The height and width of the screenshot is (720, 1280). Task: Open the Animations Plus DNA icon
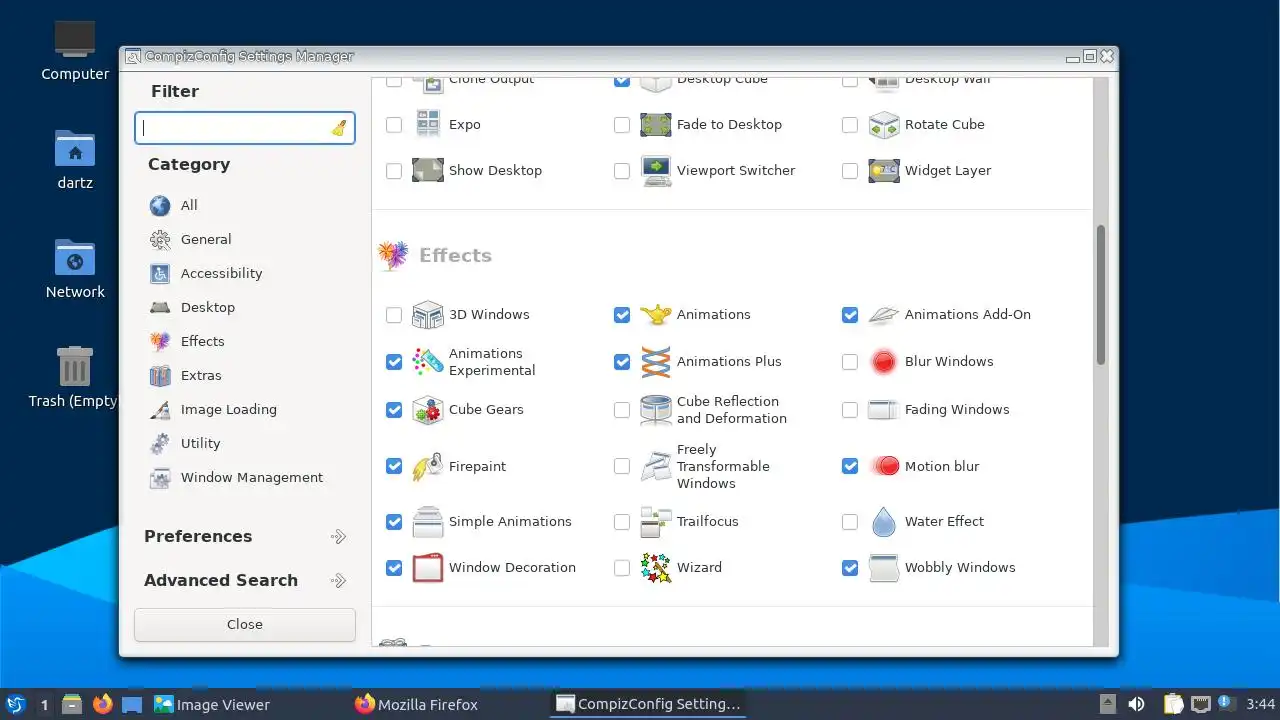(x=656, y=362)
